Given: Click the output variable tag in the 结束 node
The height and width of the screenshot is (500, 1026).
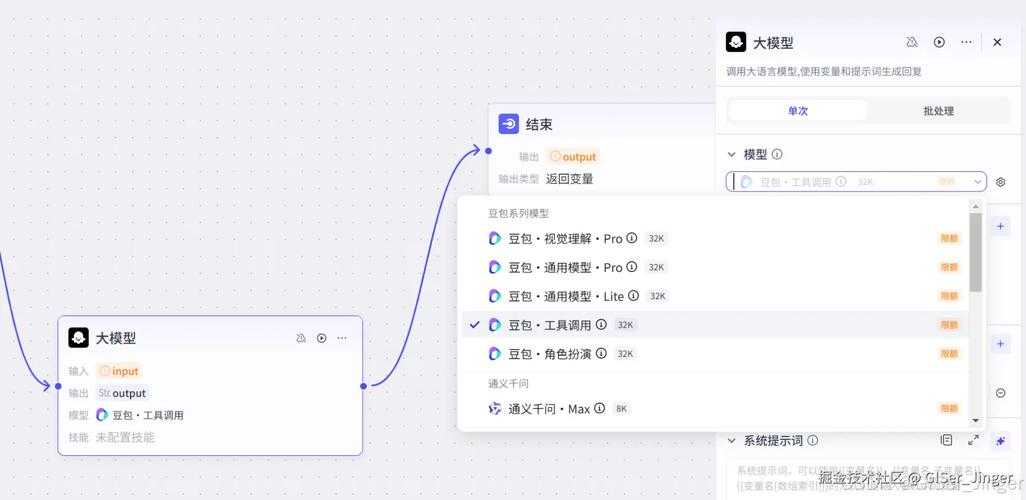Looking at the screenshot, I should pos(573,156).
